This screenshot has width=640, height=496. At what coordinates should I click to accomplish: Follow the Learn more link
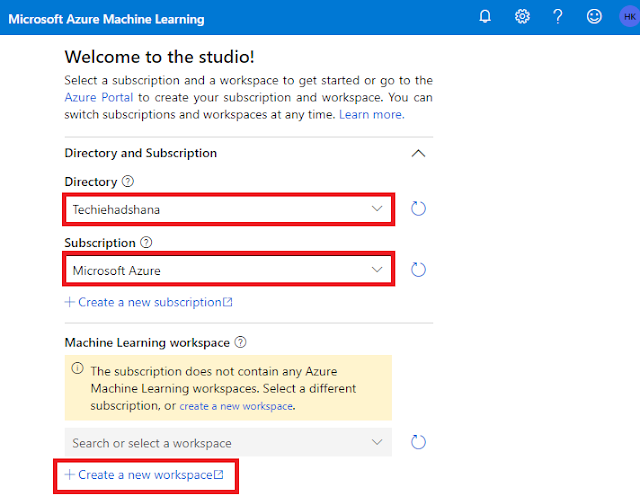tap(371, 115)
